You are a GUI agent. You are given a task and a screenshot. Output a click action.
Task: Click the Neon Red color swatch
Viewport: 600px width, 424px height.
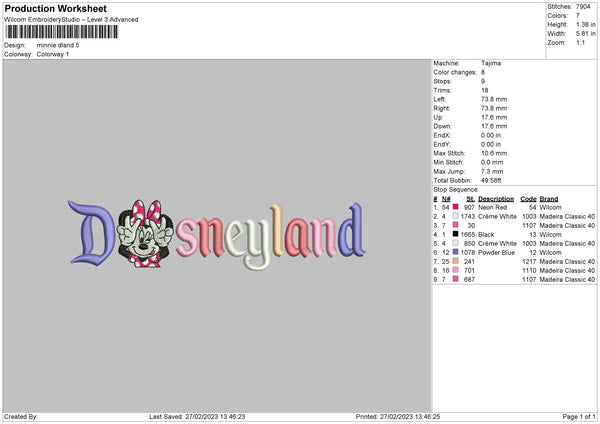[455, 207]
